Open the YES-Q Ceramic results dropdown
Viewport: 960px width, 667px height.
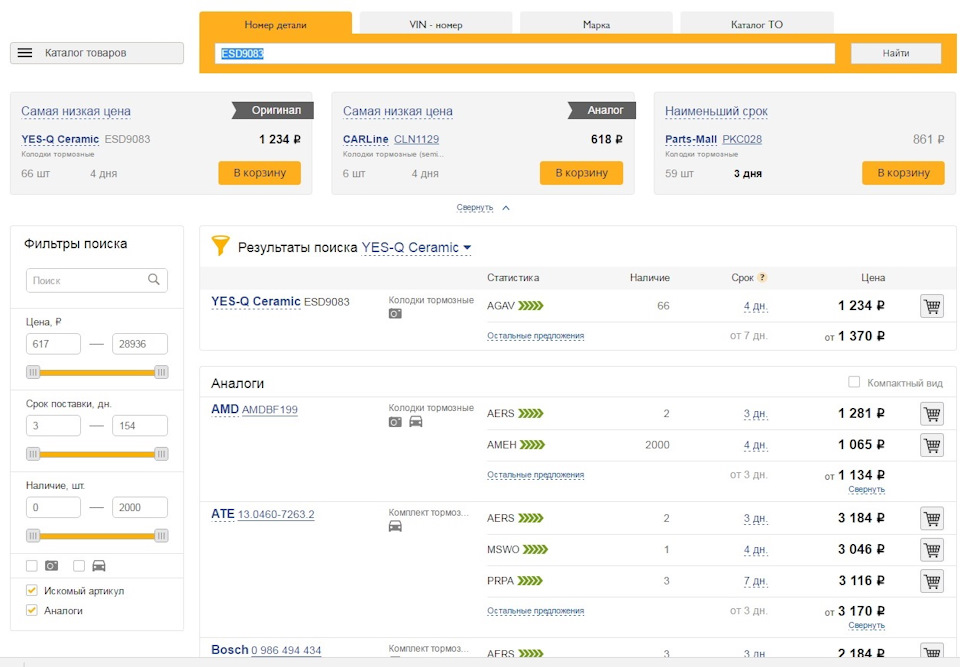click(x=416, y=247)
